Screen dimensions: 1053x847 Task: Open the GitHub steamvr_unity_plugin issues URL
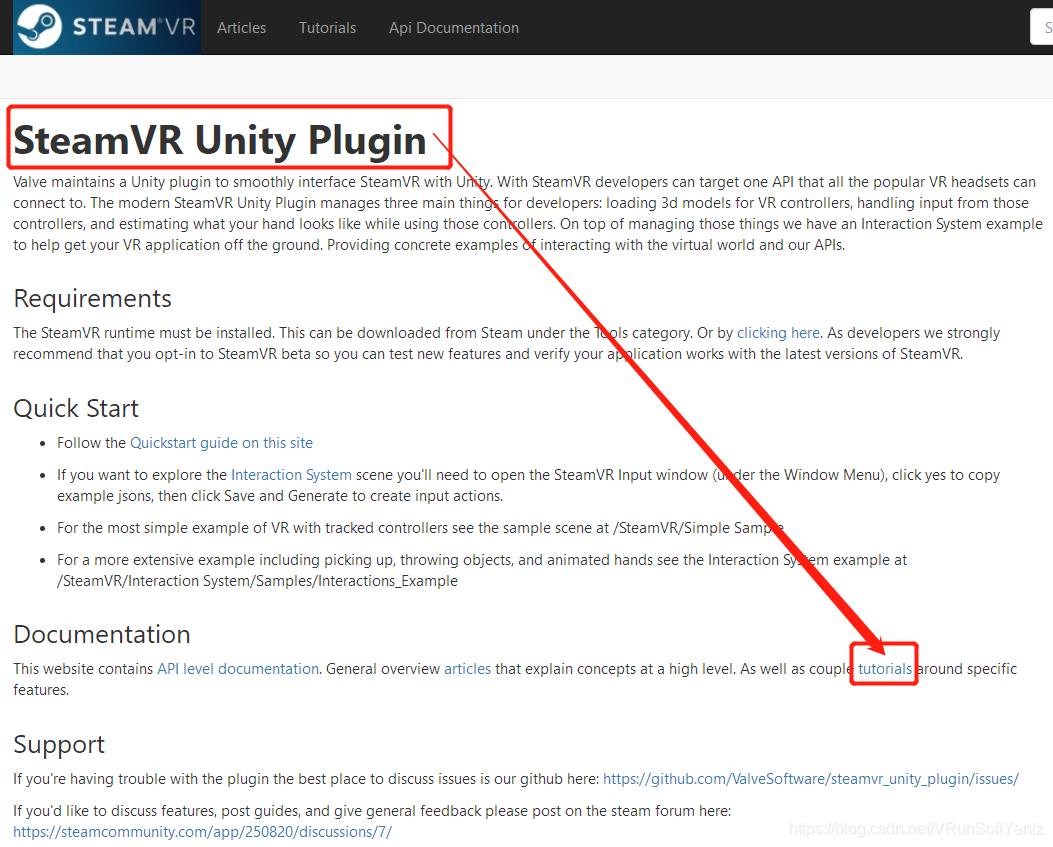tap(811, 779)
